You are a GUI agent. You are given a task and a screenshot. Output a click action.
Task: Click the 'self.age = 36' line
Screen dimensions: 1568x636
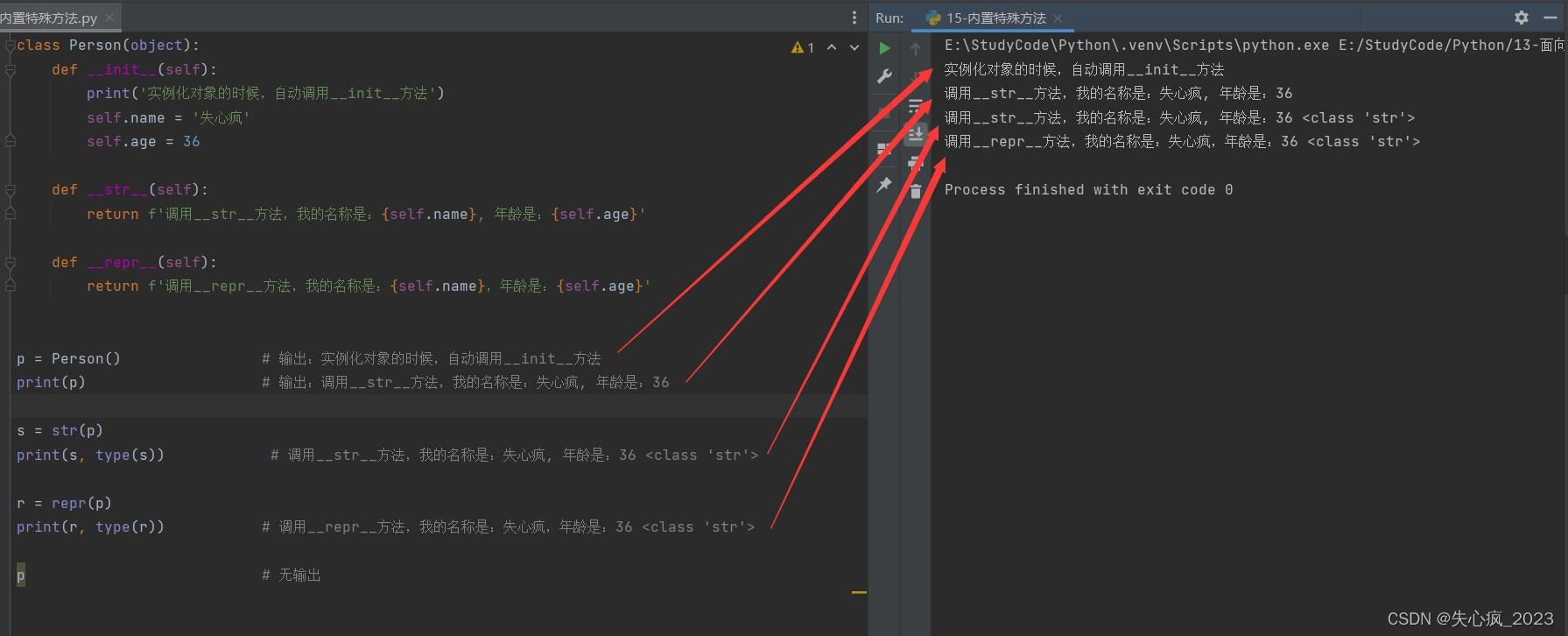(x=143, y=141)
